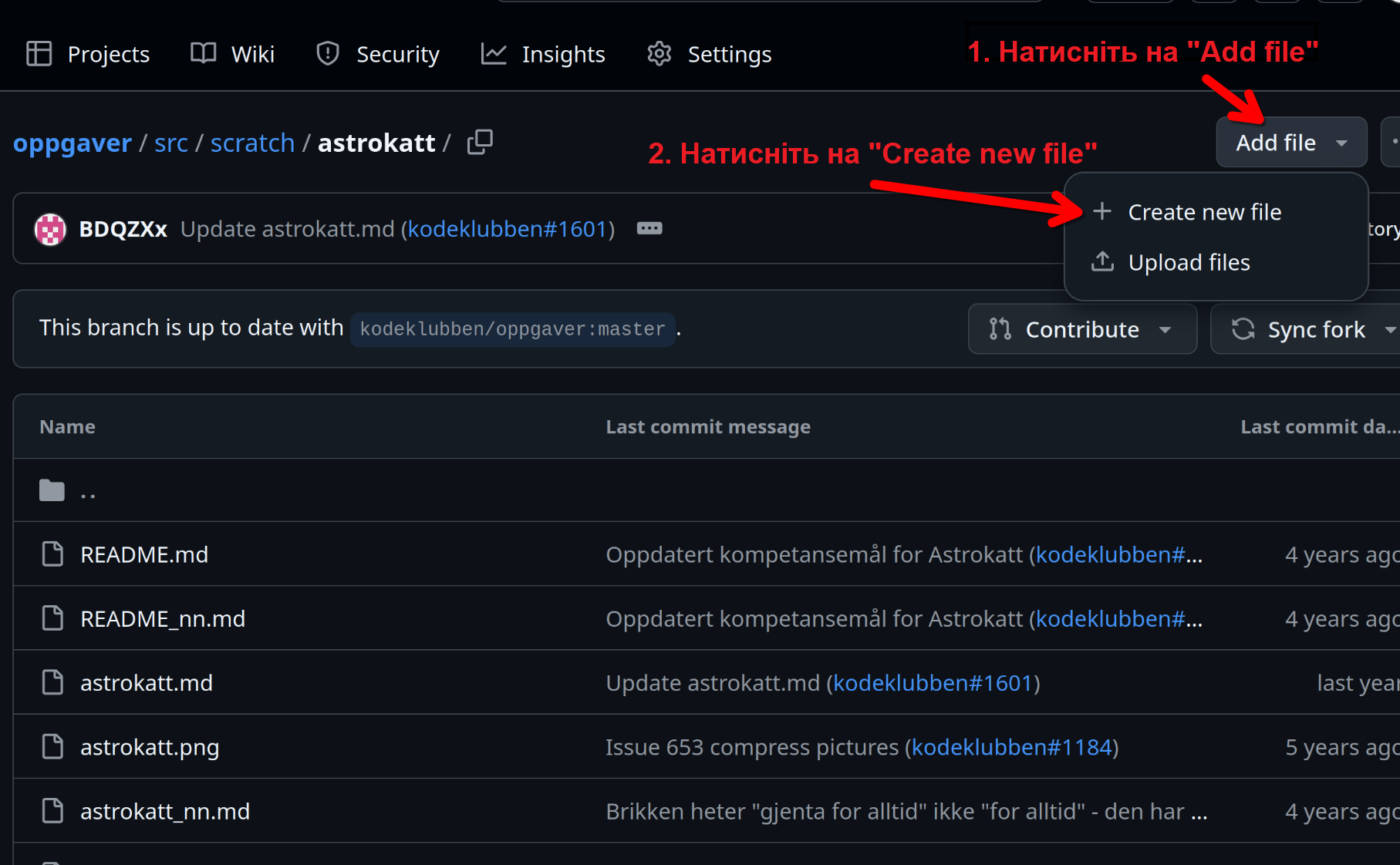Switch to the Projects tab
Screen dimensions: 1400x865
pyautogui.click(x=88, y=54)
